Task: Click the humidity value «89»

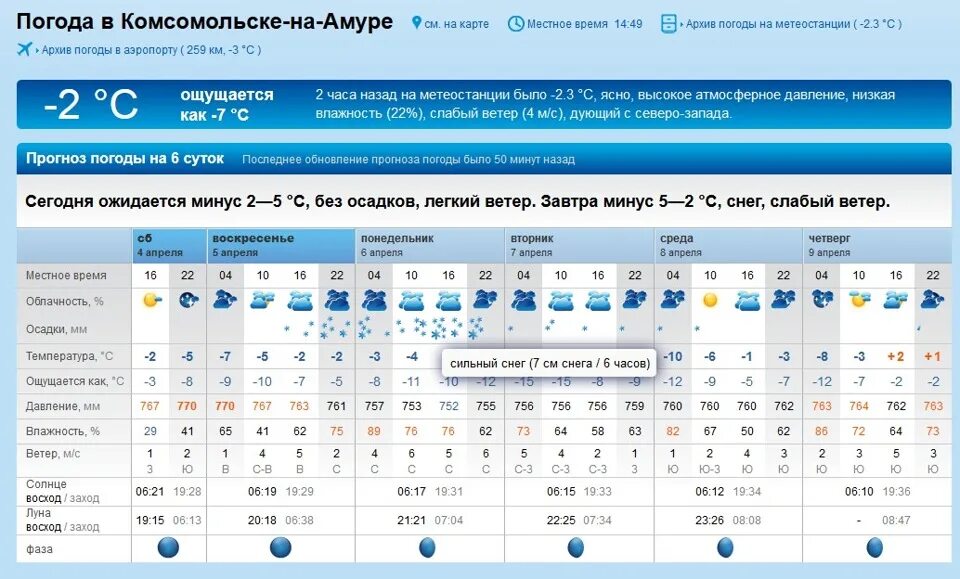Action: tap(374, 431)
